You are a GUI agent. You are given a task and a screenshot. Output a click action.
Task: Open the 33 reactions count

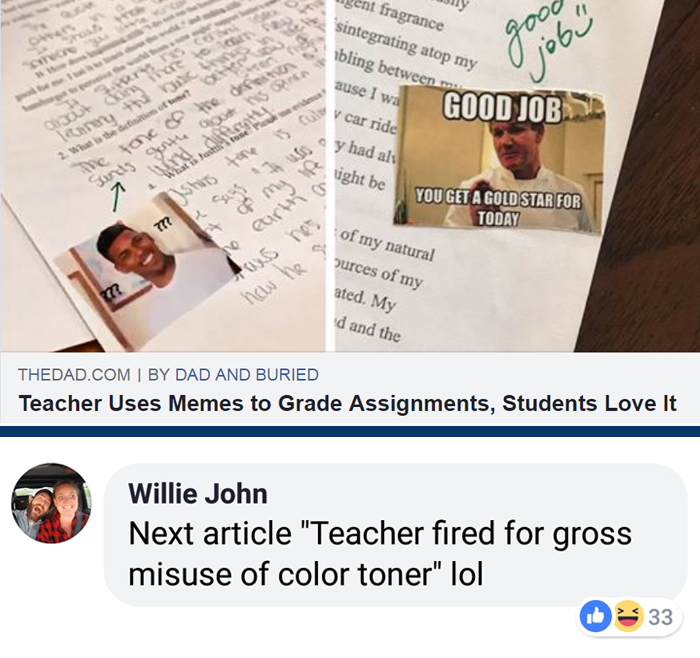[x=660, y=617]
